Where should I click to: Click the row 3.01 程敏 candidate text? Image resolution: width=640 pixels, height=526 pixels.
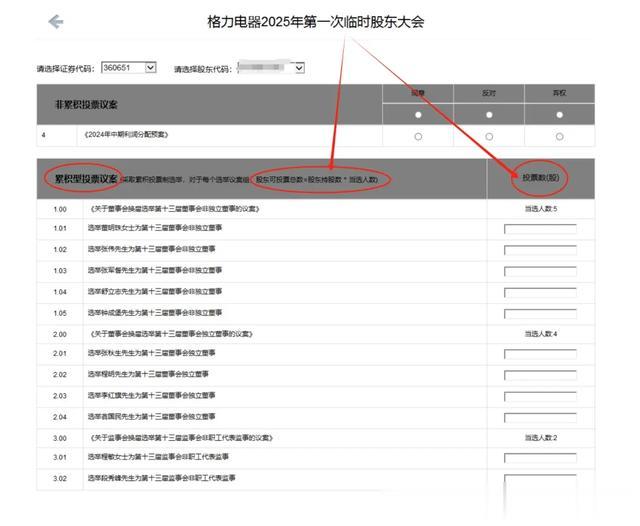pos(158,457)
